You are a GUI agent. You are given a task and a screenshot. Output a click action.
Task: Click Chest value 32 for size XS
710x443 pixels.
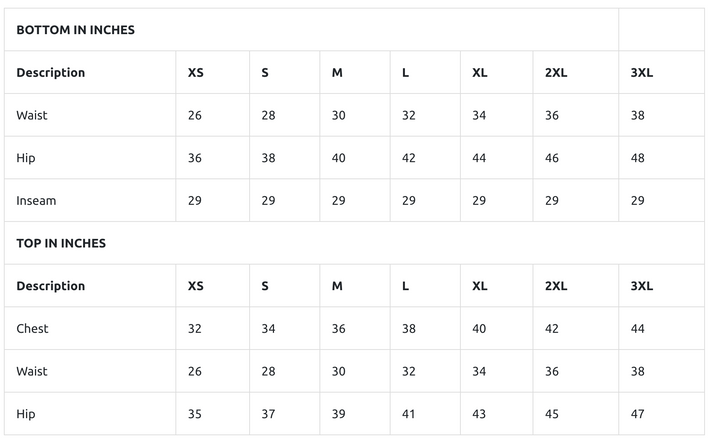pyautogui.click(x=195, y=328)
